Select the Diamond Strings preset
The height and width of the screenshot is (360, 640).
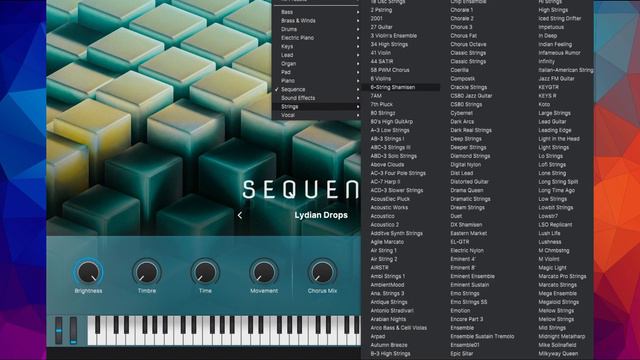point(470,156)
